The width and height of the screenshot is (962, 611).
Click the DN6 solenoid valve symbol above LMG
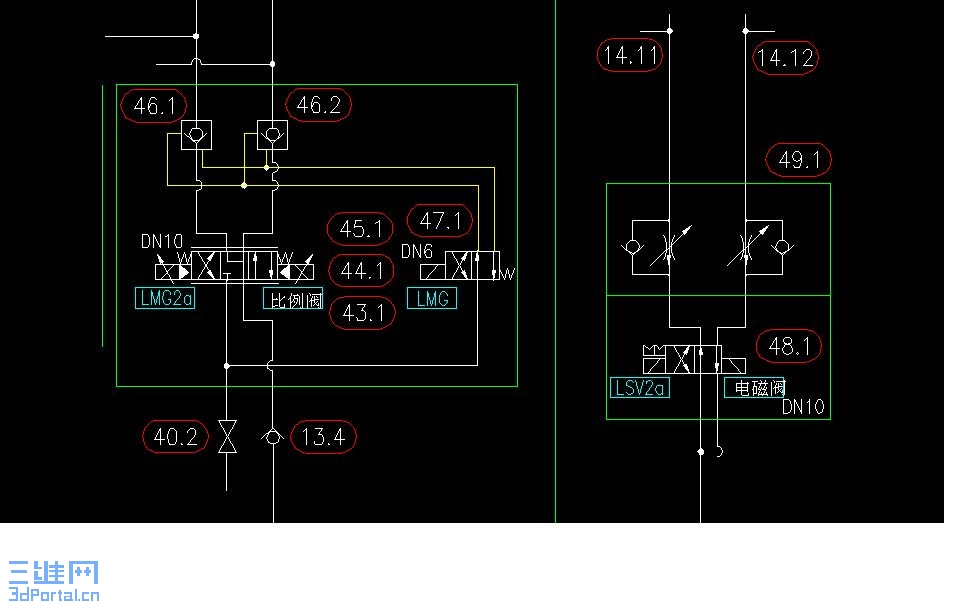tap(466, 266)
